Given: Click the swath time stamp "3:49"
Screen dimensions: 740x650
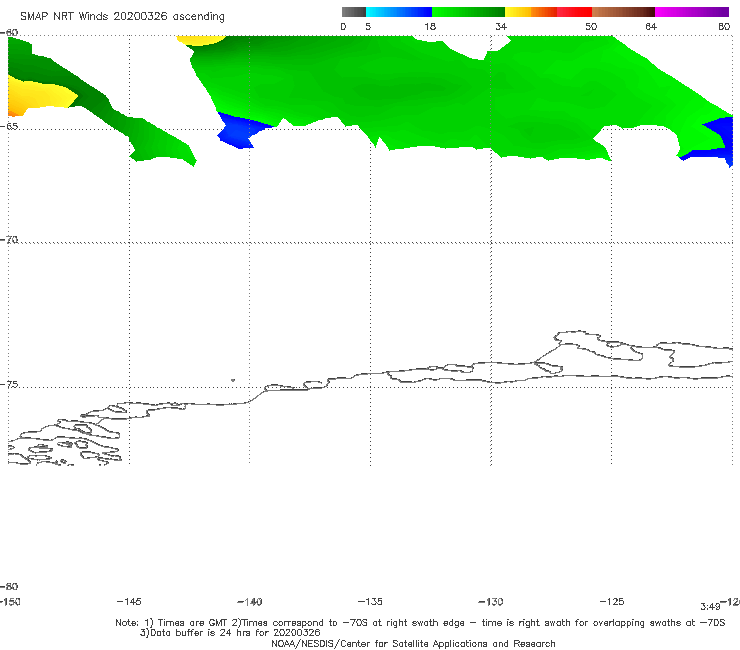Looking at the screenshot, I should pyautogui.click(x=710, y=607).
